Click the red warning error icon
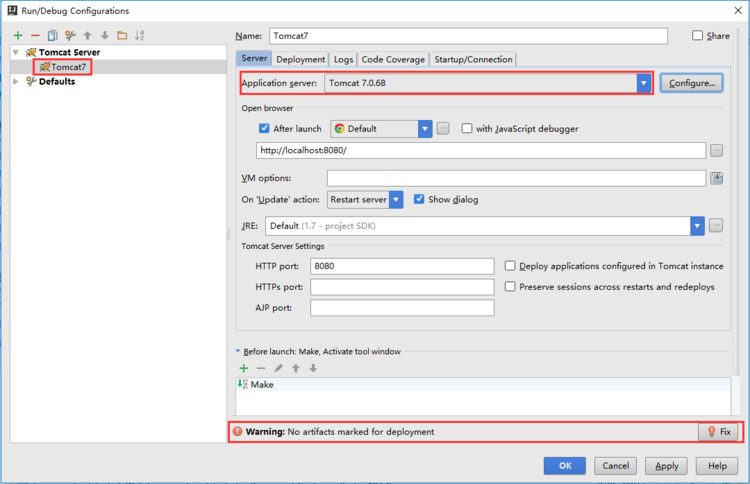750x484 pixels. (237, 431)
